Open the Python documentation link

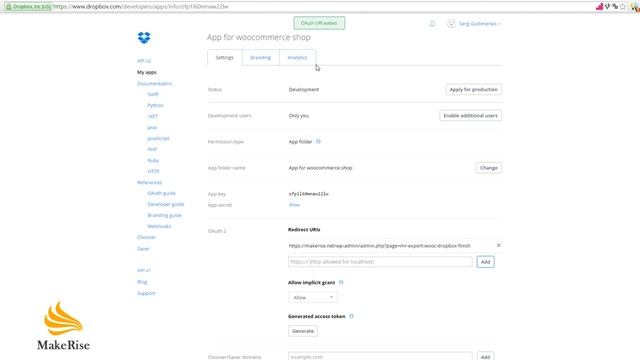155,105
